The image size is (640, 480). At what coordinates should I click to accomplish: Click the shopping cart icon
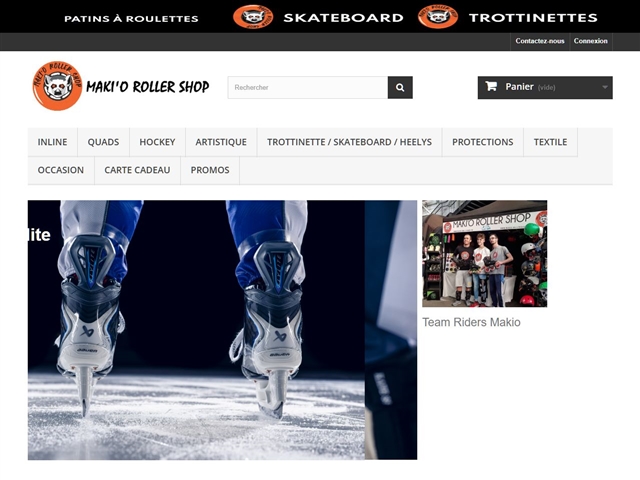coord(491,86)
